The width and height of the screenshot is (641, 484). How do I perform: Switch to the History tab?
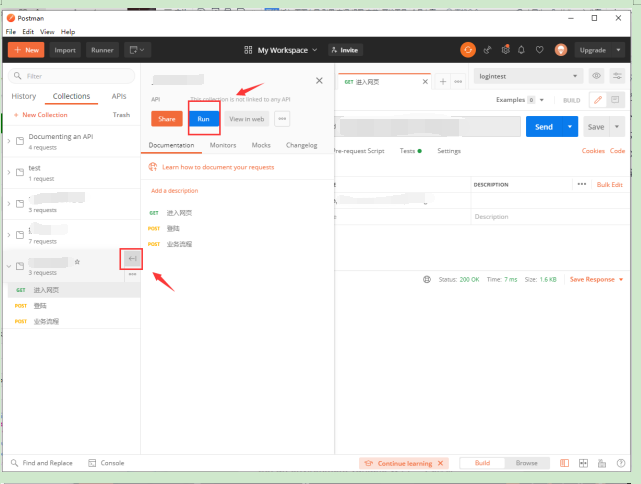24,96
